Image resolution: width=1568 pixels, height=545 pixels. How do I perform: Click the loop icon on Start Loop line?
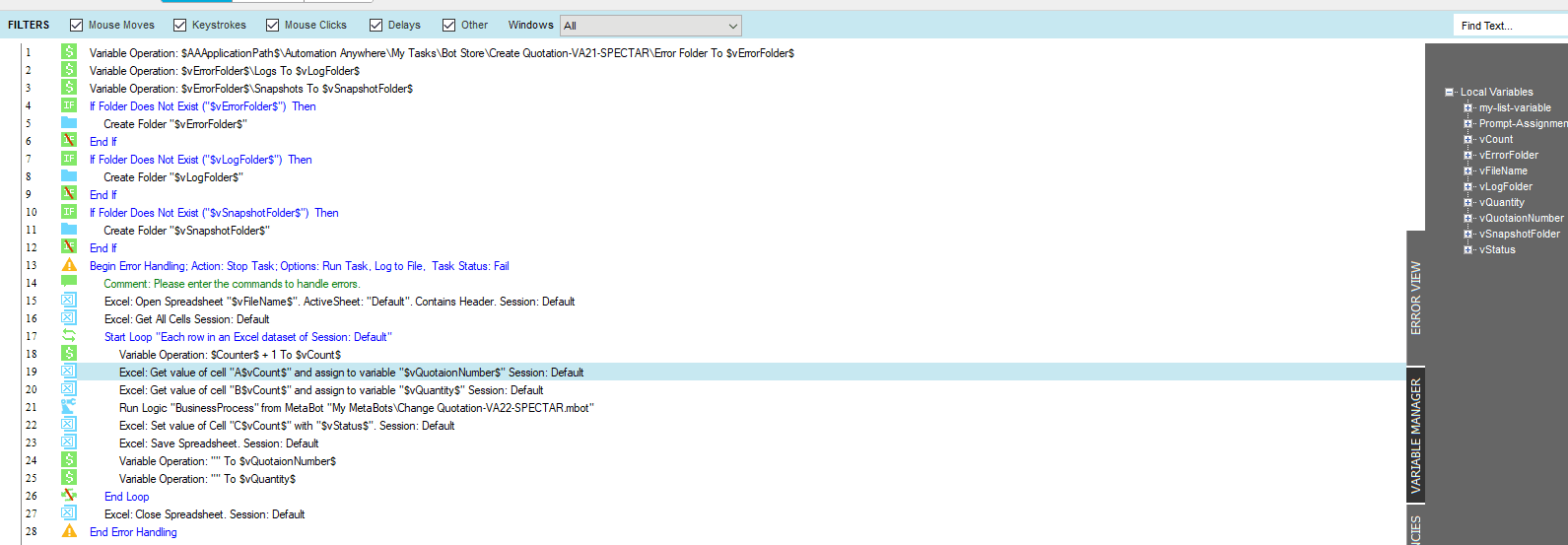pos(69,336)
